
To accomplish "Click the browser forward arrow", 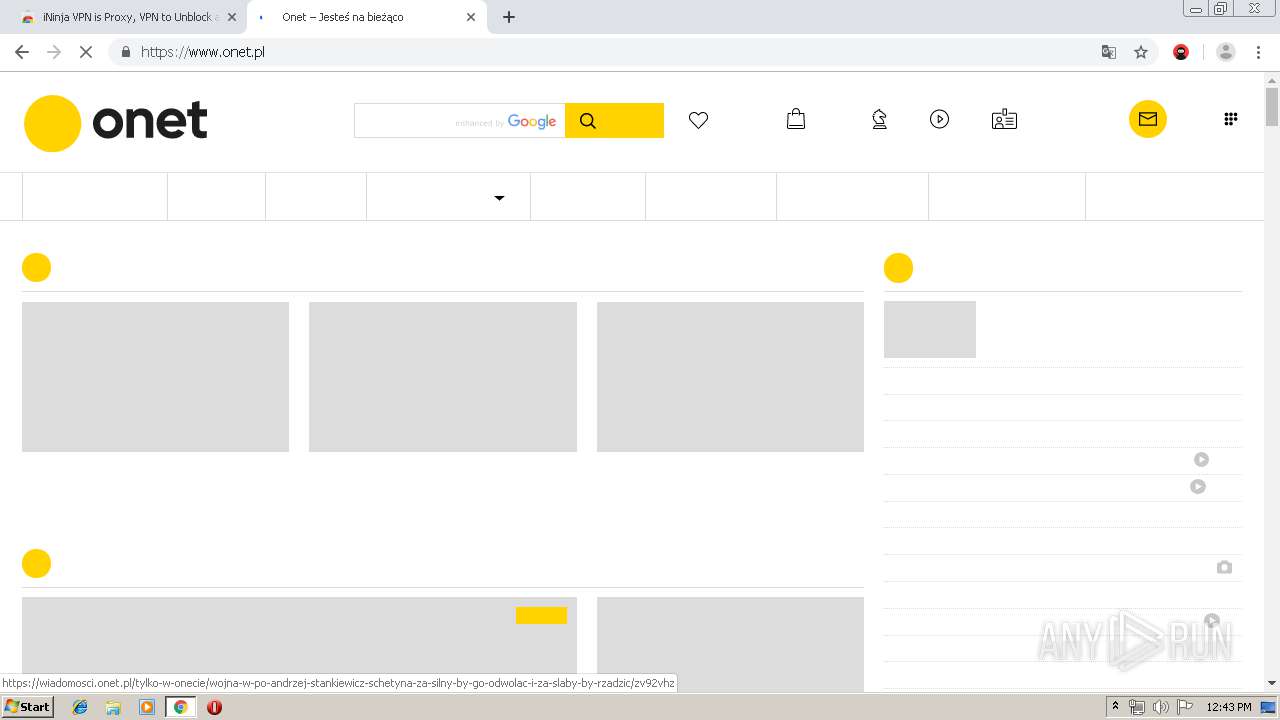I will pyautogui.click(x=54, y=52).
